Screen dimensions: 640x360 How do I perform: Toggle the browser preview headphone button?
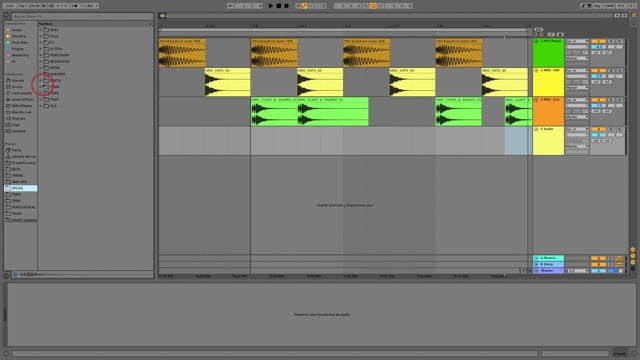click(15, 274)
